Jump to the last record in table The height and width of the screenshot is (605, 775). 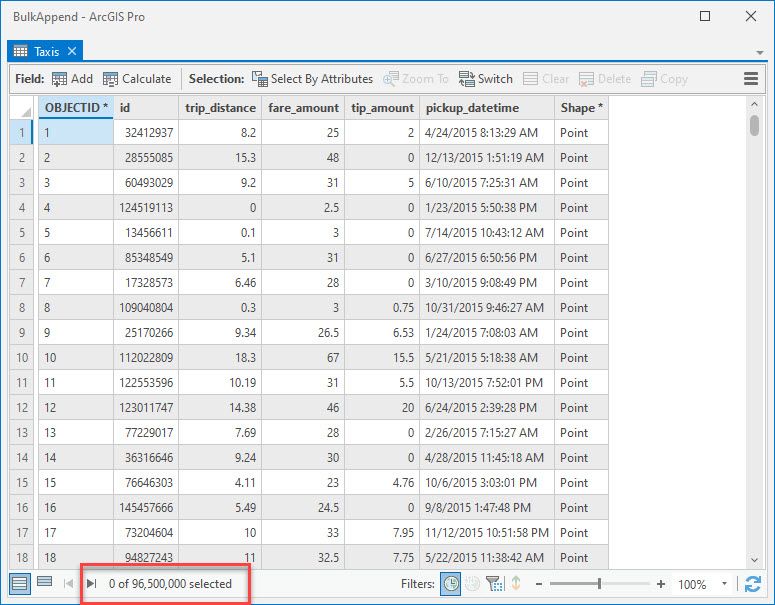(91, 584)
